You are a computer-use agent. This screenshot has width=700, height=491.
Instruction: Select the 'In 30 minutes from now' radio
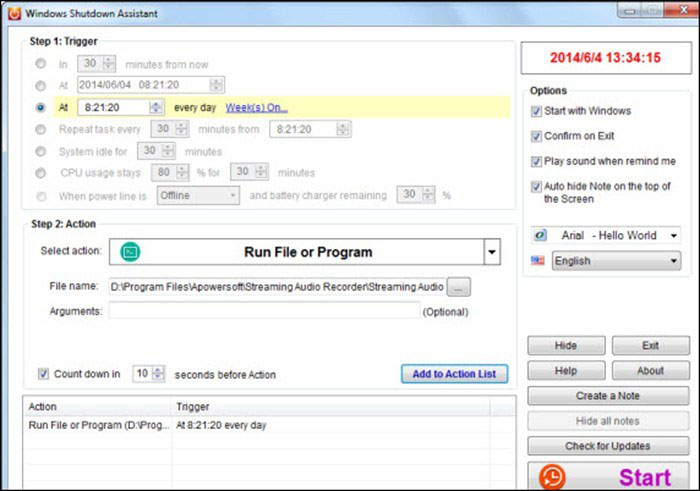(40, 63)
